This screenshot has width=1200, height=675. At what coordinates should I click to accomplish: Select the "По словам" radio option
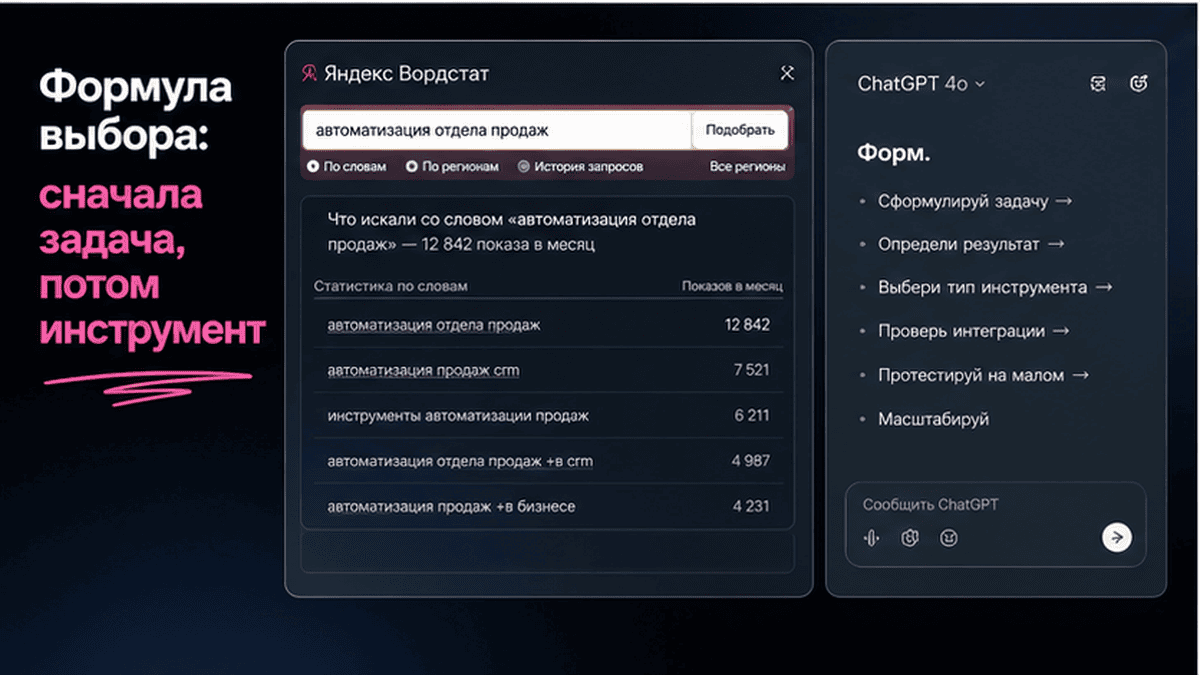click(x=347, y=167)
